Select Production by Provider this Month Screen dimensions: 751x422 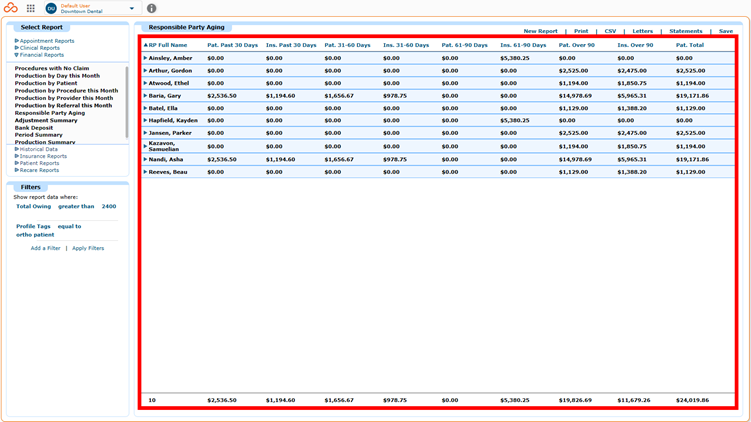pyautogui.click(x=64, y=98)
